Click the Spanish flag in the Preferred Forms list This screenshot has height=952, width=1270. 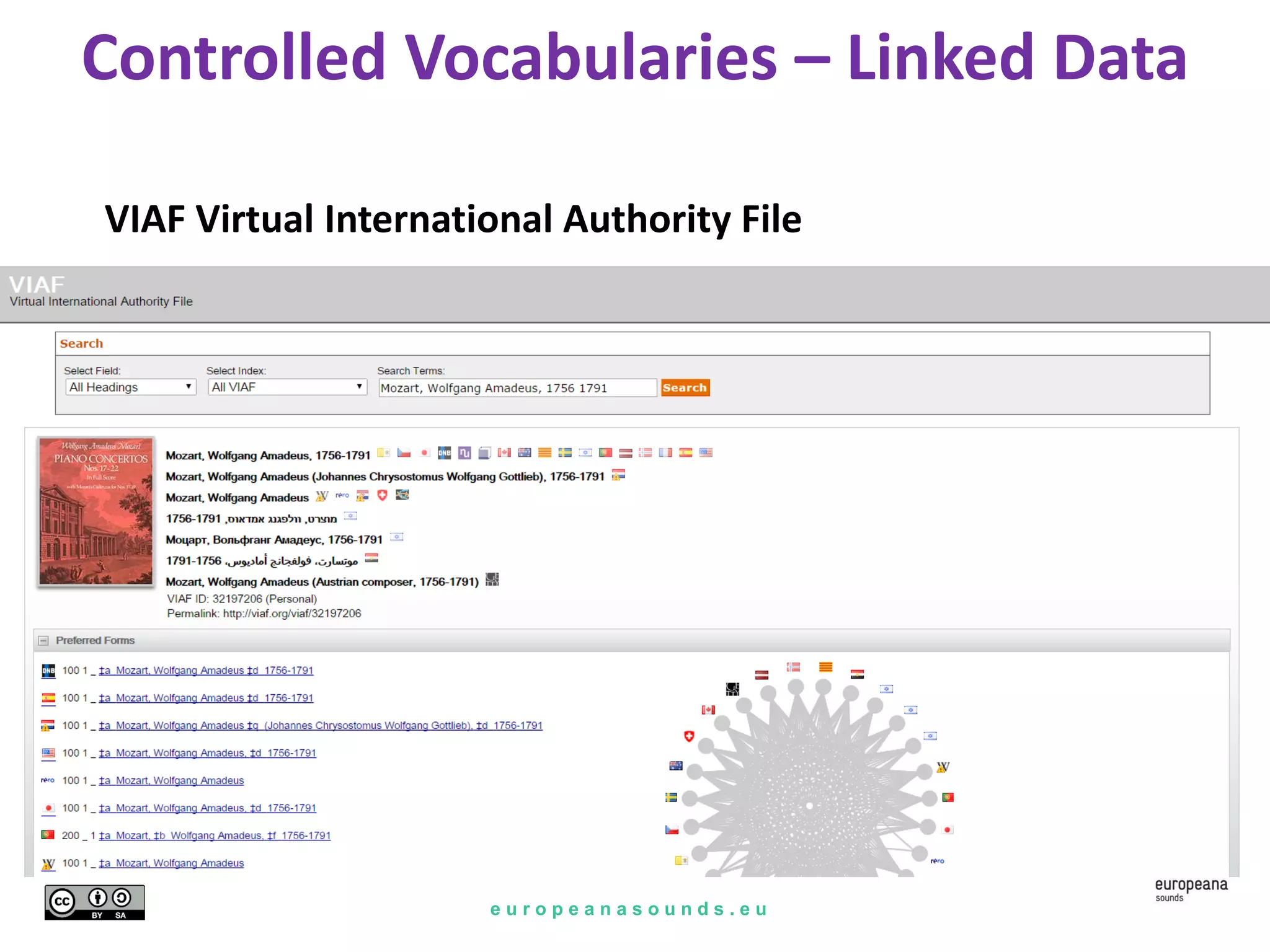tap(48, 699)
